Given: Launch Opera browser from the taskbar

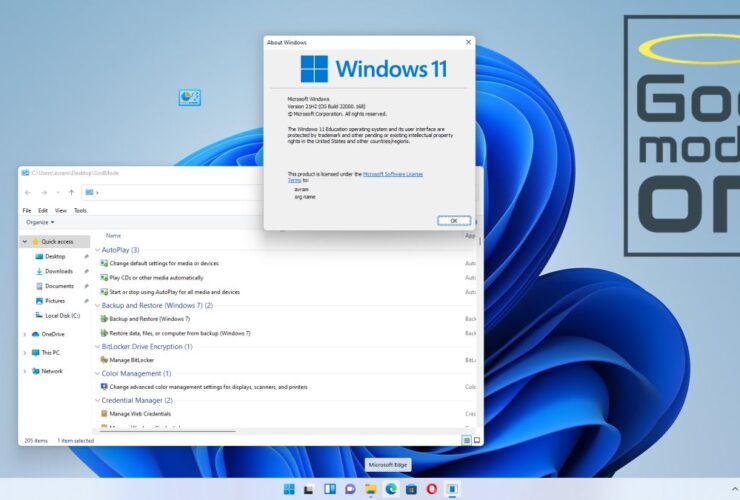Looking at the screenshot, I should [431, 489].
